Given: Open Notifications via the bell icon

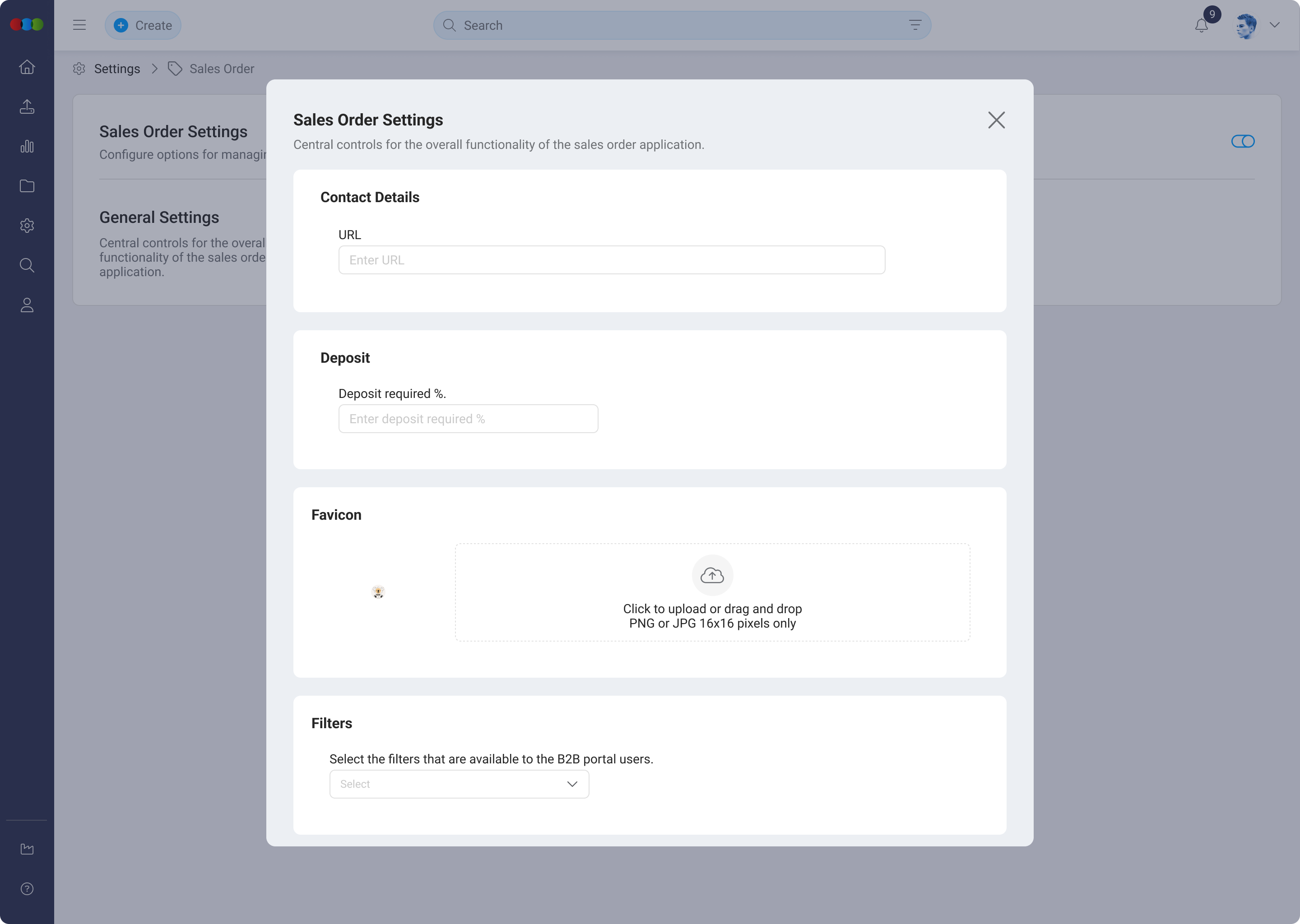Looking at the screenshot, I should pos(1202,25).
